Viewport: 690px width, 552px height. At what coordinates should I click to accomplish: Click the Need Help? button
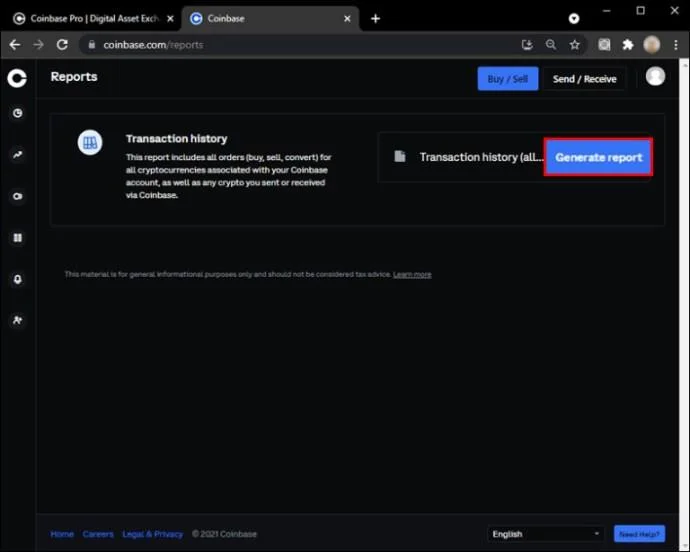coord(639,534)
